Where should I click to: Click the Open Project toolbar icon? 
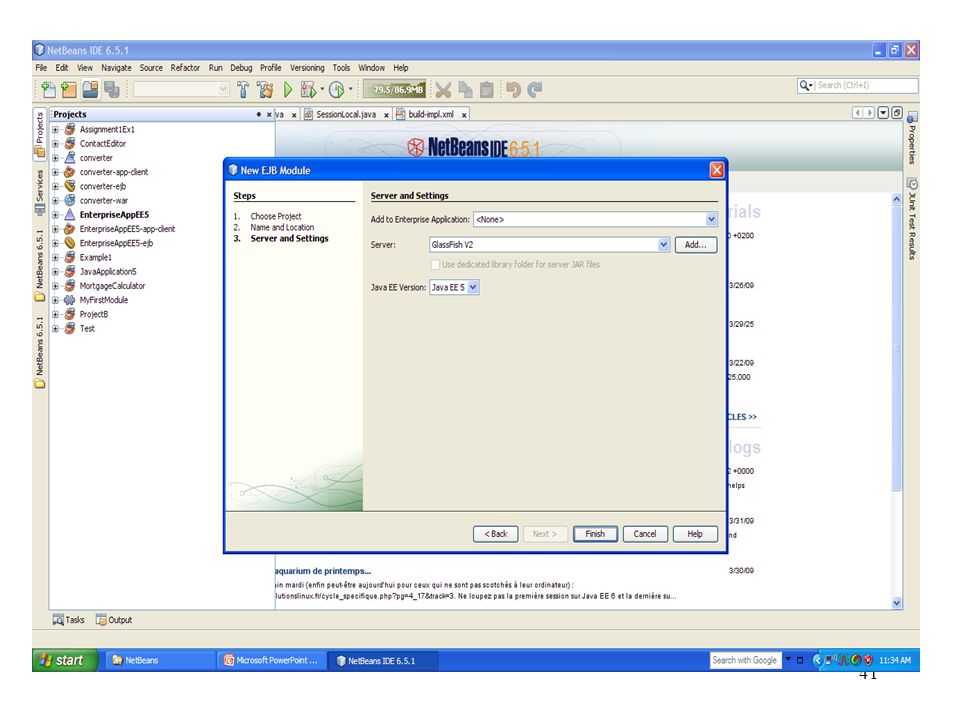pyautogui.click(x=90, y=90)
